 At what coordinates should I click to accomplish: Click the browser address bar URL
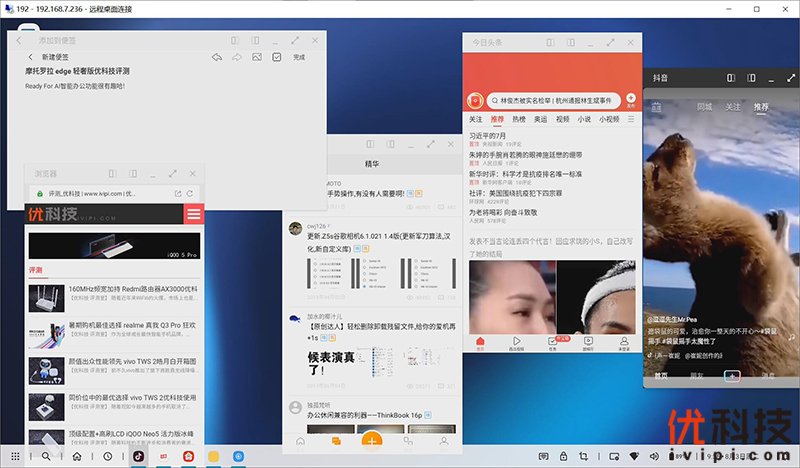(x=92, y=193)
